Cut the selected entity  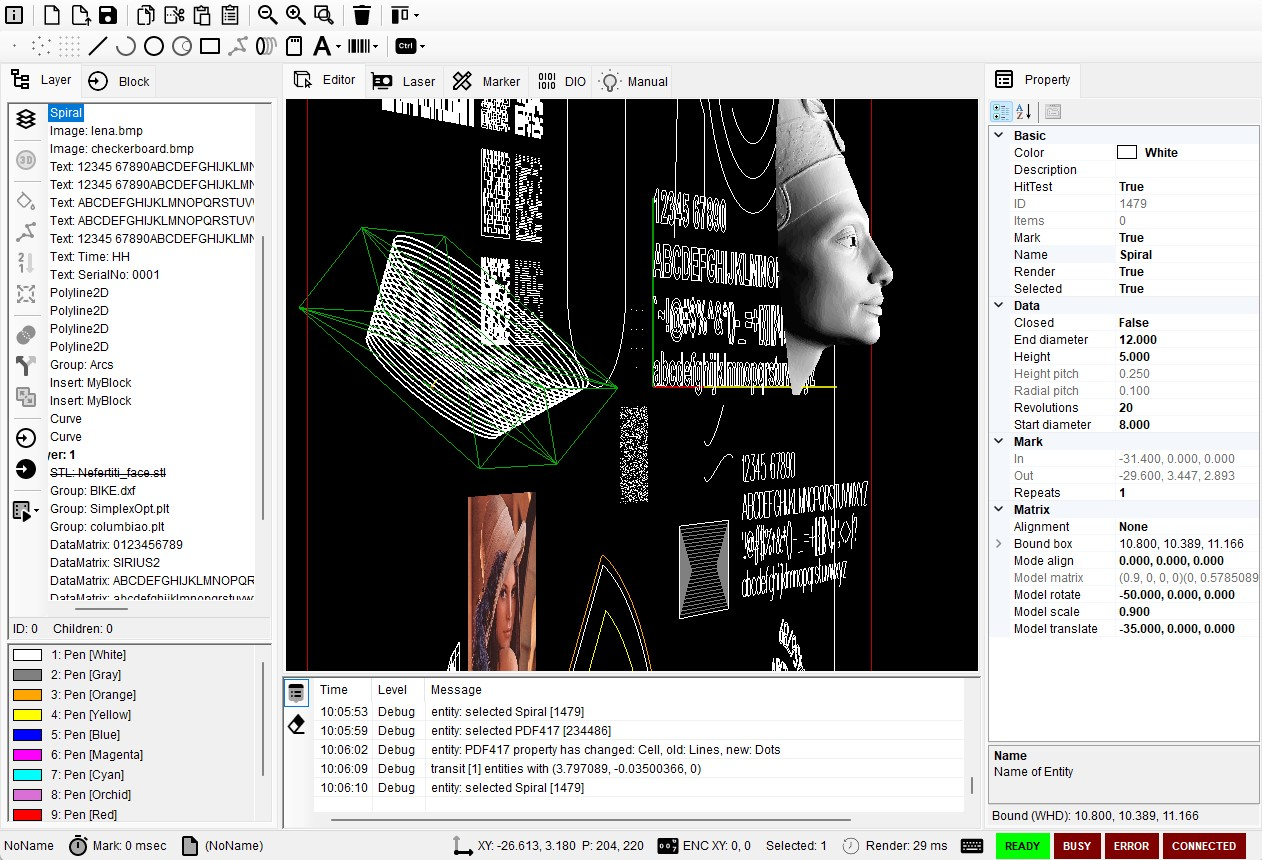(174, 15)
